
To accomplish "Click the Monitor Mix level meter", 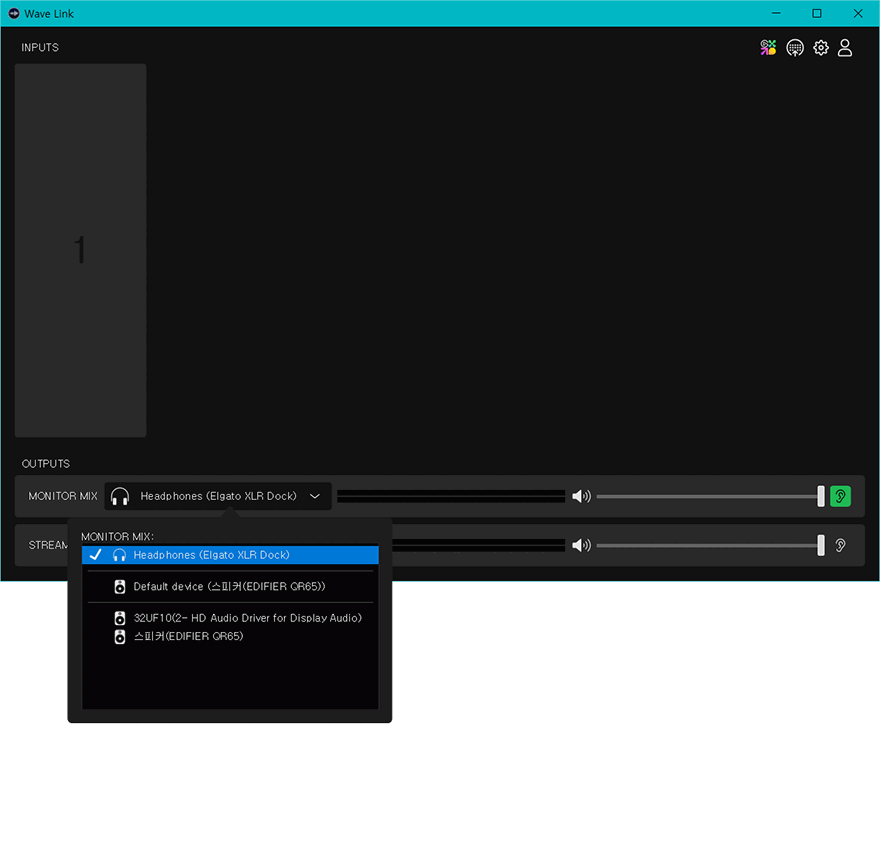I will 451,496.
